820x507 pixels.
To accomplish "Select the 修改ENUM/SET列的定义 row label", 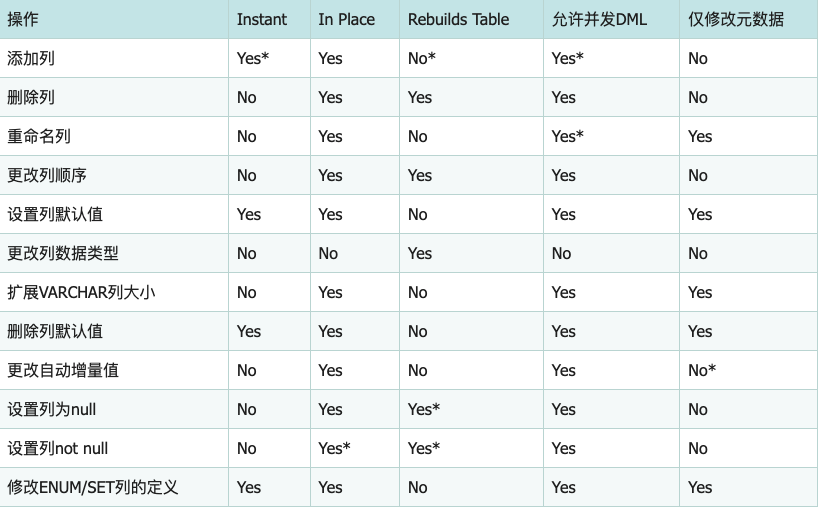I will pyautogui.click(x=92, y=487).
